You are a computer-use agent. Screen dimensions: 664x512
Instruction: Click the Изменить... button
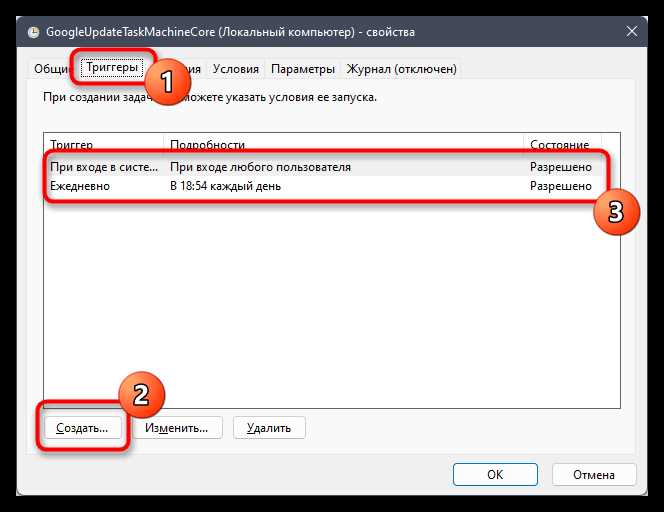177,428
